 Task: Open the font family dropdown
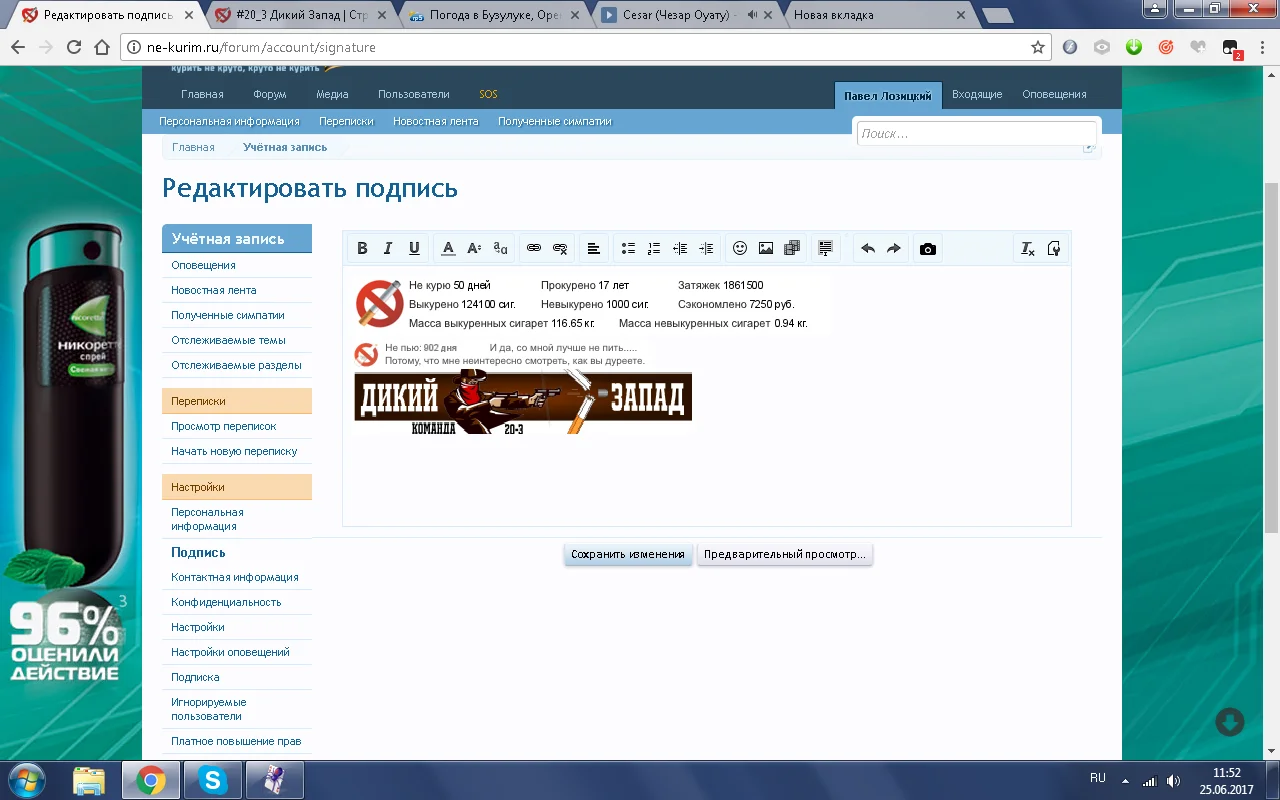coord(501,249)
